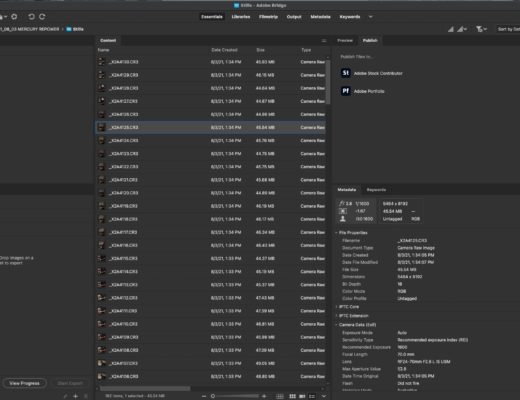Image resolution: width=520 pixels, height=400 pixels.
Task: Adjust the thumbnail size slider
Action: (237, 396)
